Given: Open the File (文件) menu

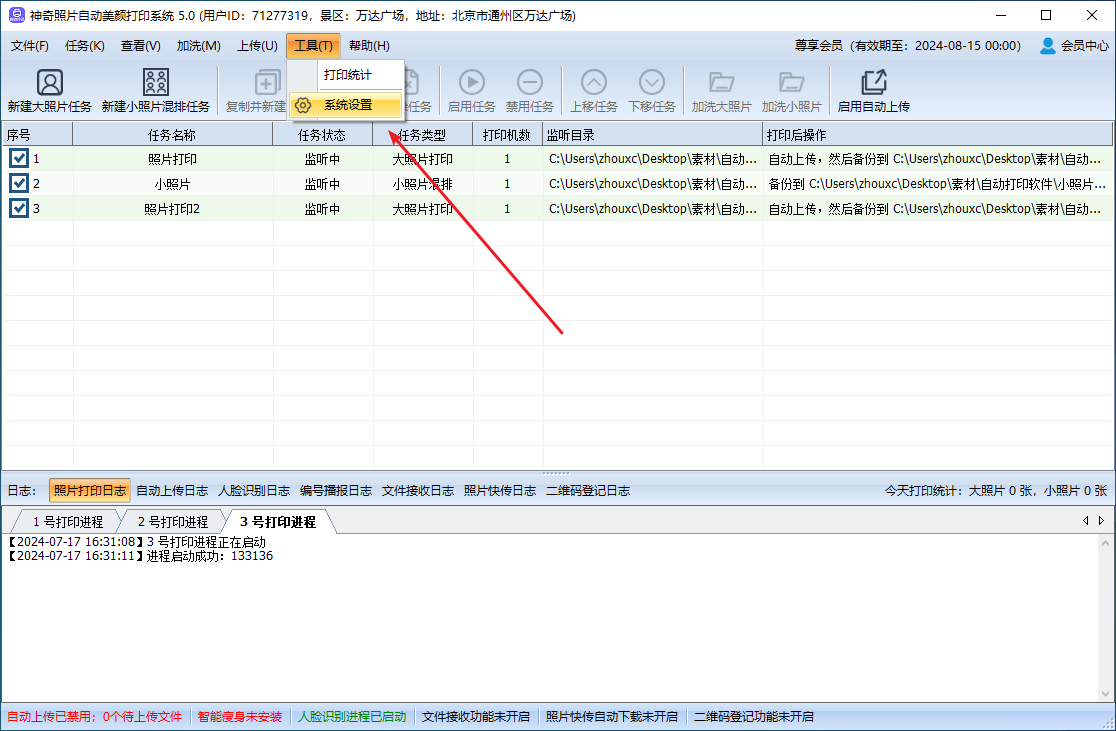Looking at the screenshot, I should click(x=29, y=45).
